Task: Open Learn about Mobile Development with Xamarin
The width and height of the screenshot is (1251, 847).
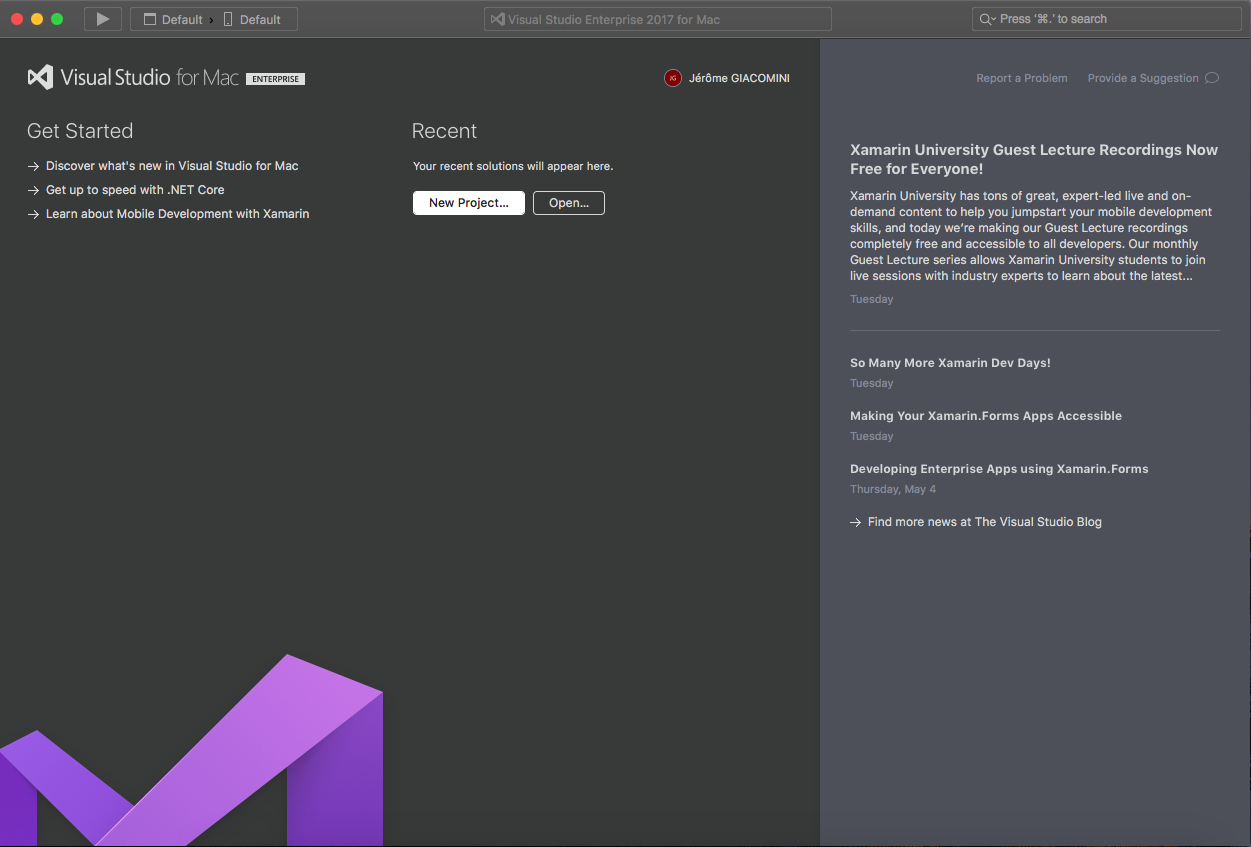Action: [178, 214]
